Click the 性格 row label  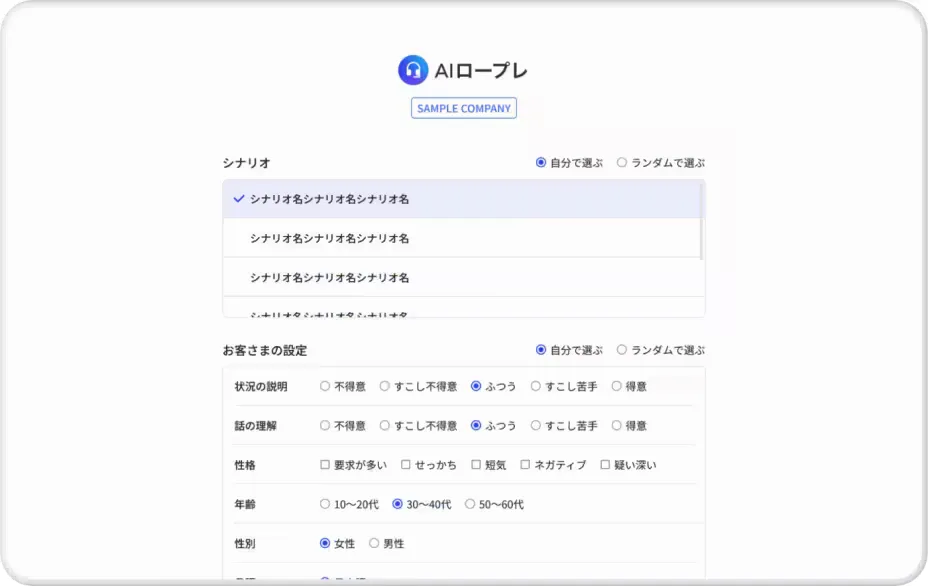click(244, 465)
